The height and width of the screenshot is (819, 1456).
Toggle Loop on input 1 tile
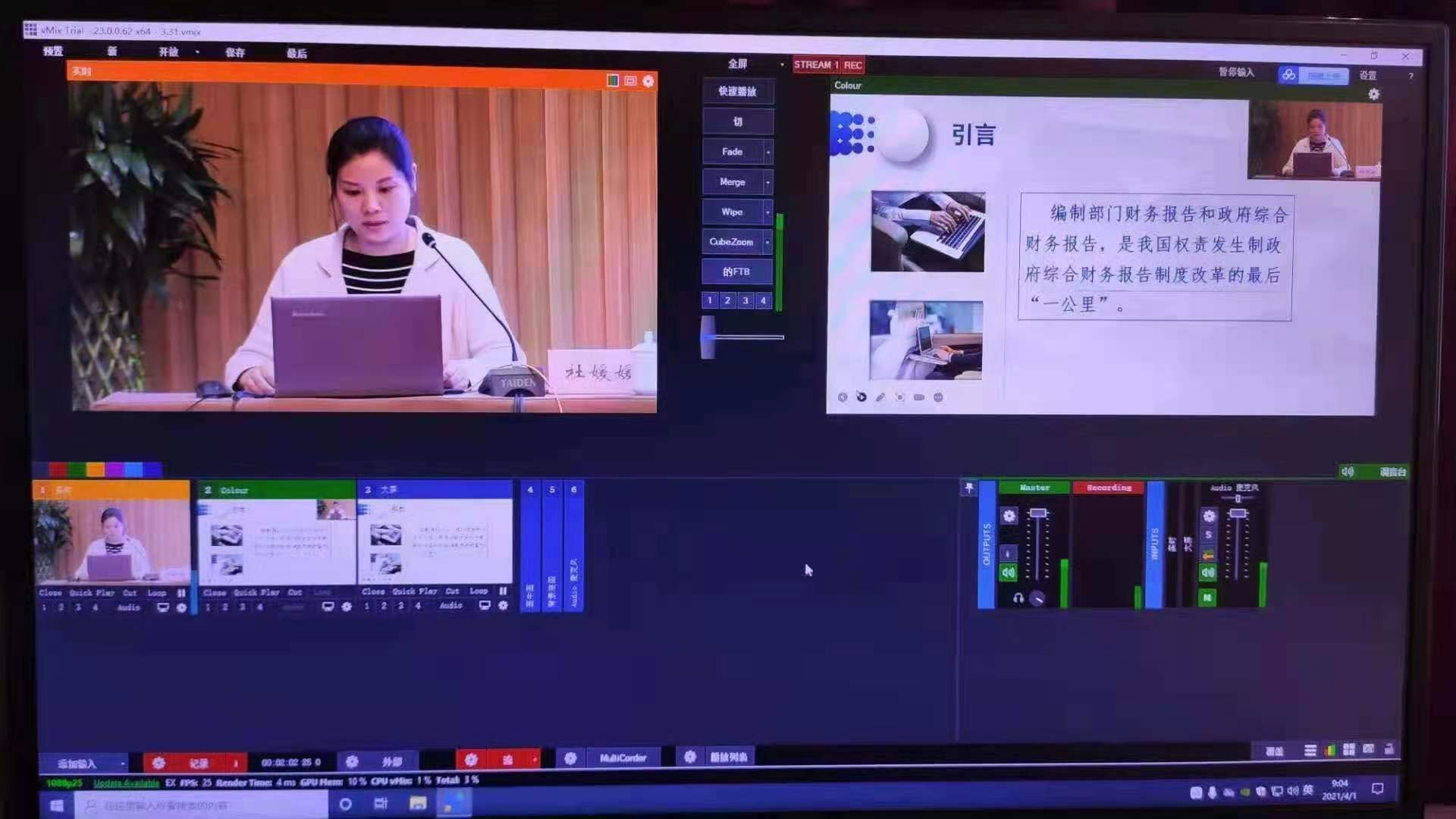coord(157,593)
